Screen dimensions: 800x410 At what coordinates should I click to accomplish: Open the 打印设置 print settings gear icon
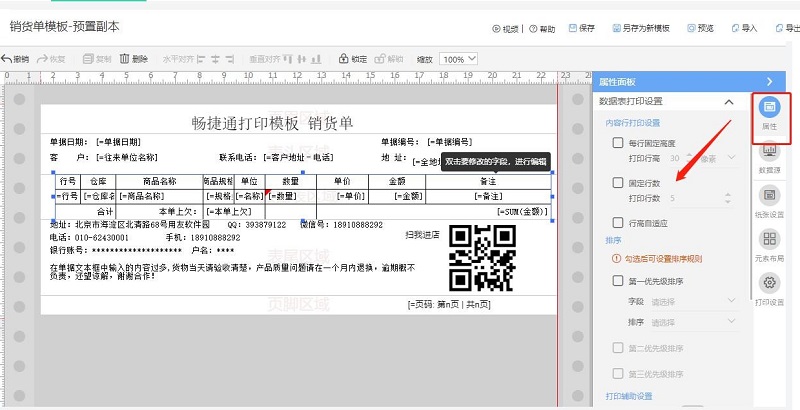pos(769,283)
